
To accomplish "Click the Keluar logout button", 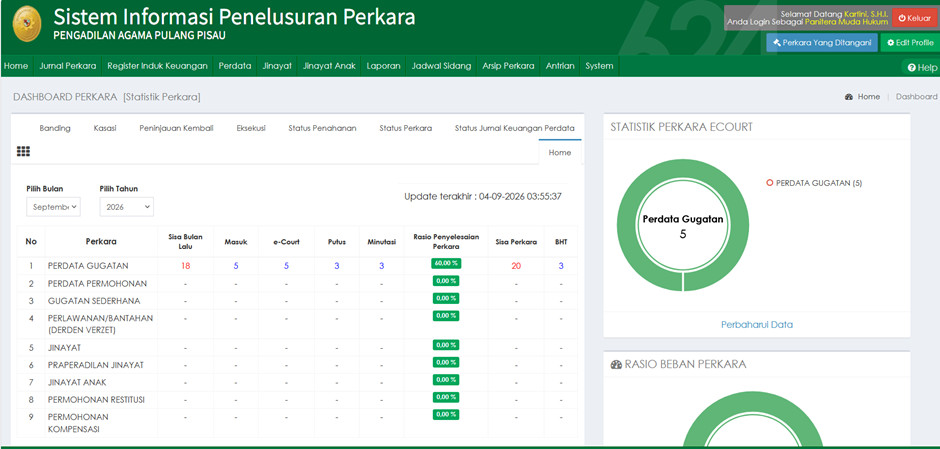I will (915, 18).
